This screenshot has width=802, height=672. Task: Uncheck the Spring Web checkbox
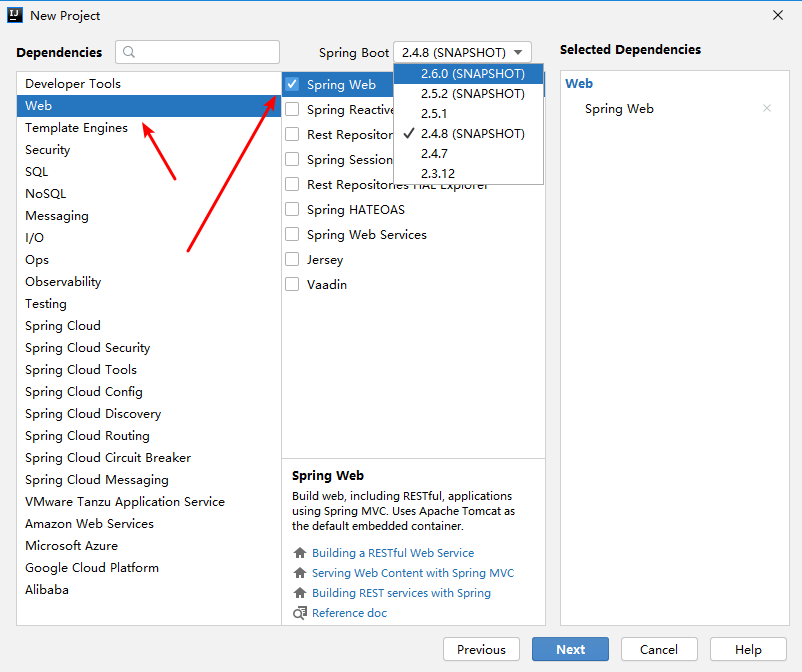pos(292,84)
